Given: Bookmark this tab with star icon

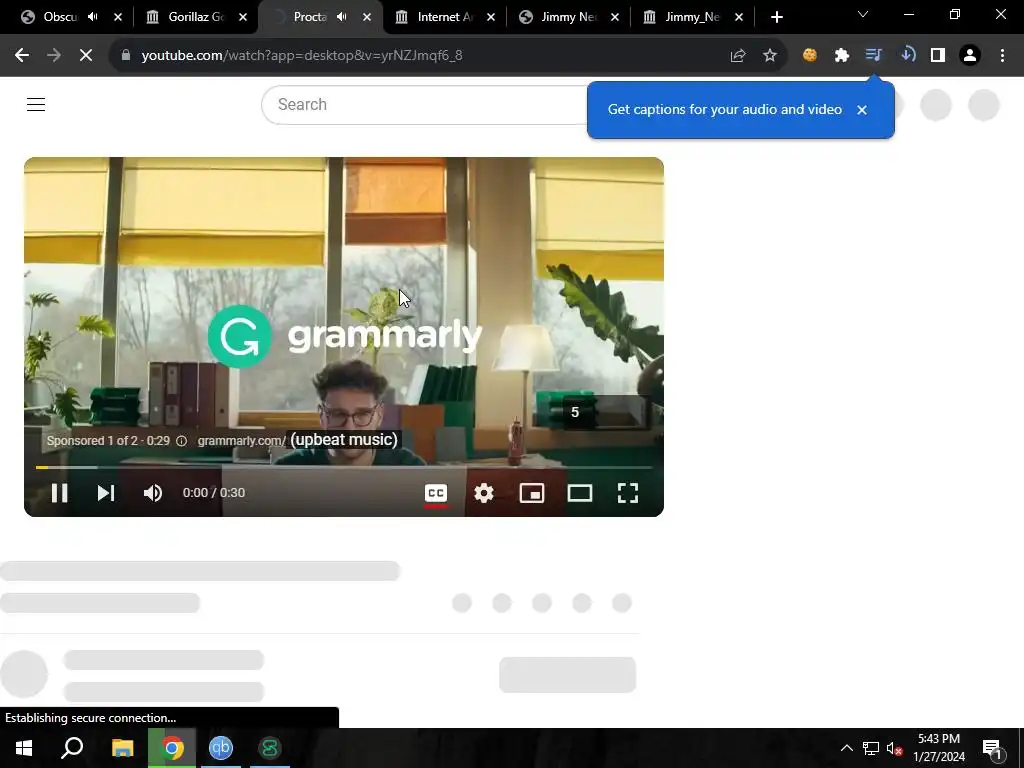Looking at the screenshot, I should pos(770,56).
